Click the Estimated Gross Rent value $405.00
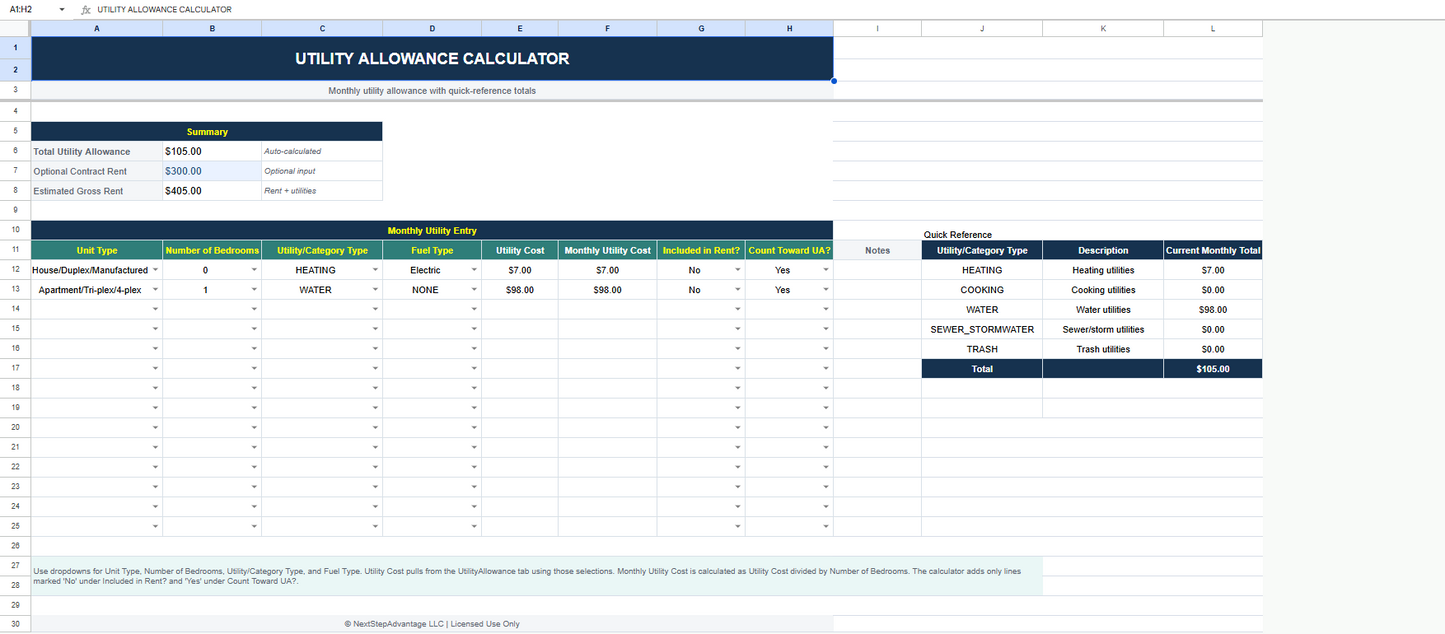This screenshot has width=1445, height=634. coord(212,191)
